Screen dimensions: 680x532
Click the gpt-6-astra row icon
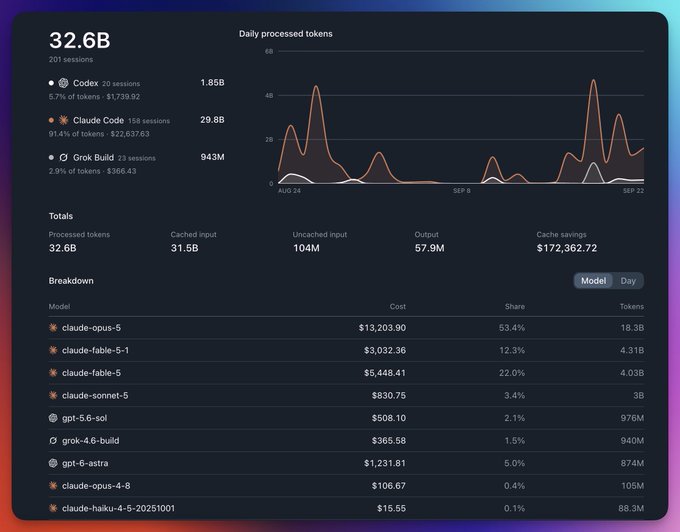click(53, 463)
